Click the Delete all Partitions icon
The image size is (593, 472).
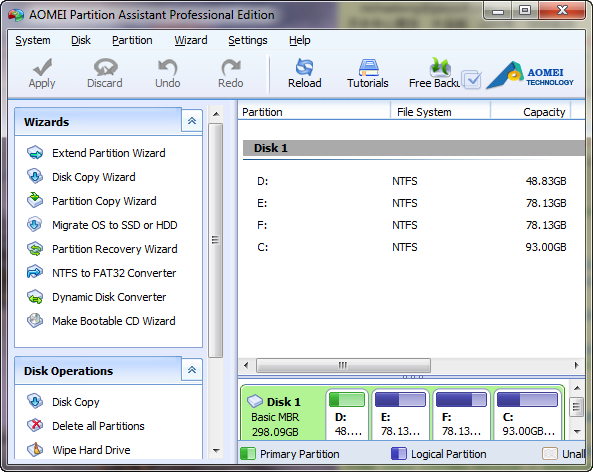coord(35,425)
